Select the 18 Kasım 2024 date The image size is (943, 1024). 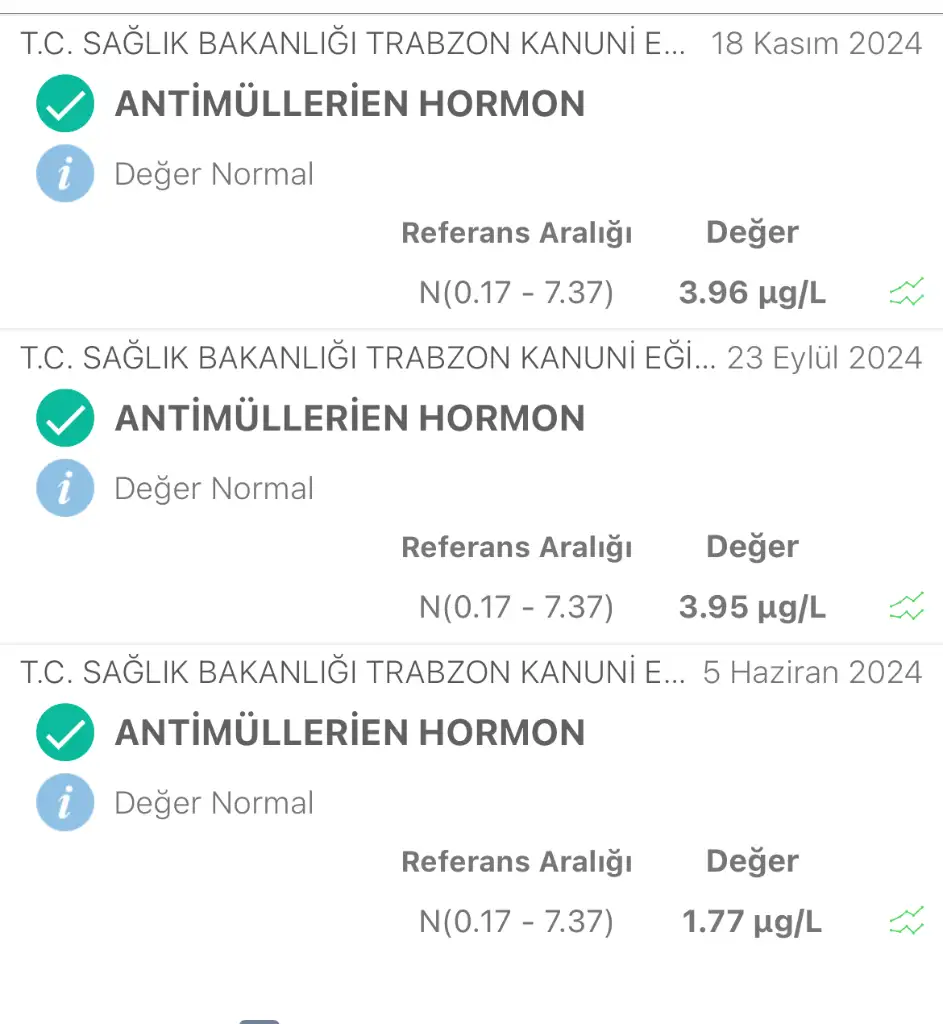click(x=816, y=44)
